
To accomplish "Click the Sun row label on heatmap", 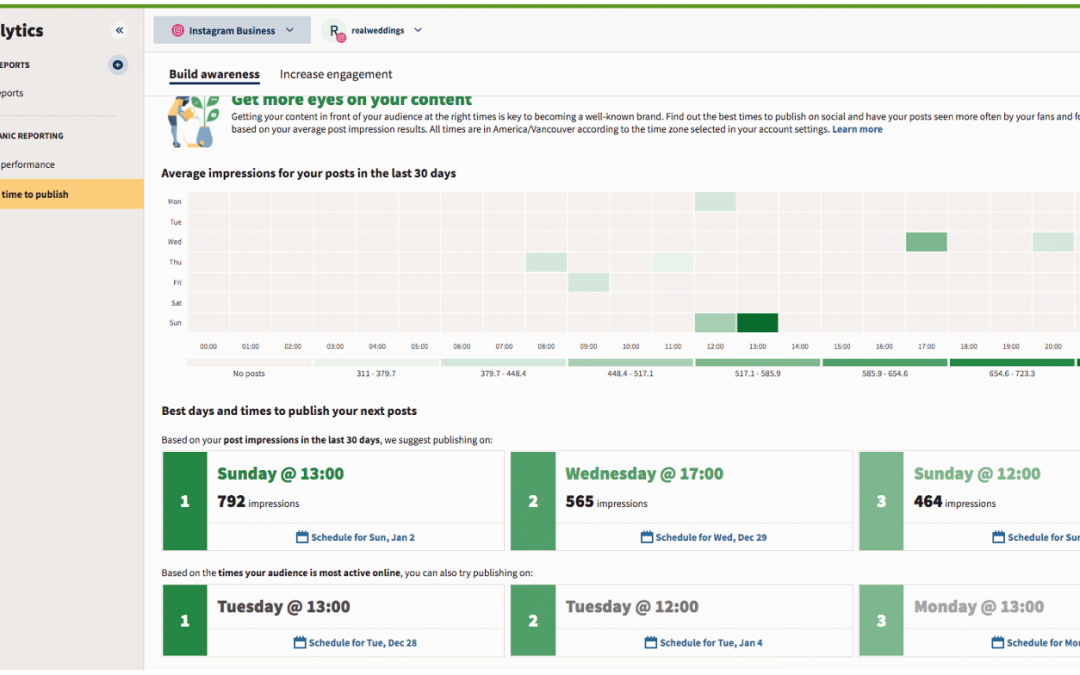I will pyautogui.click(x=176, y=323).
